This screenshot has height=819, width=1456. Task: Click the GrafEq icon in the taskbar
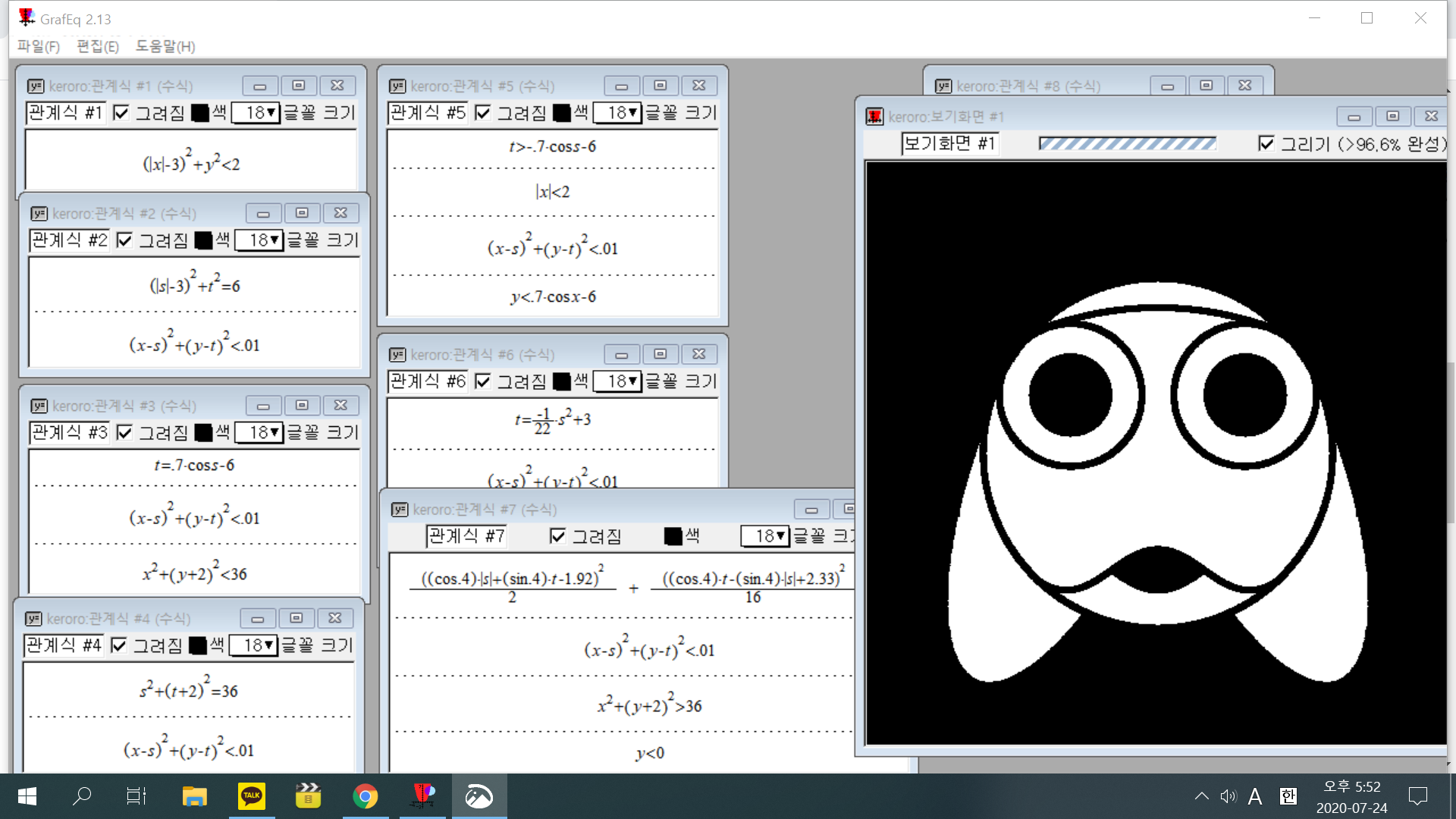(x=422, y=796)
